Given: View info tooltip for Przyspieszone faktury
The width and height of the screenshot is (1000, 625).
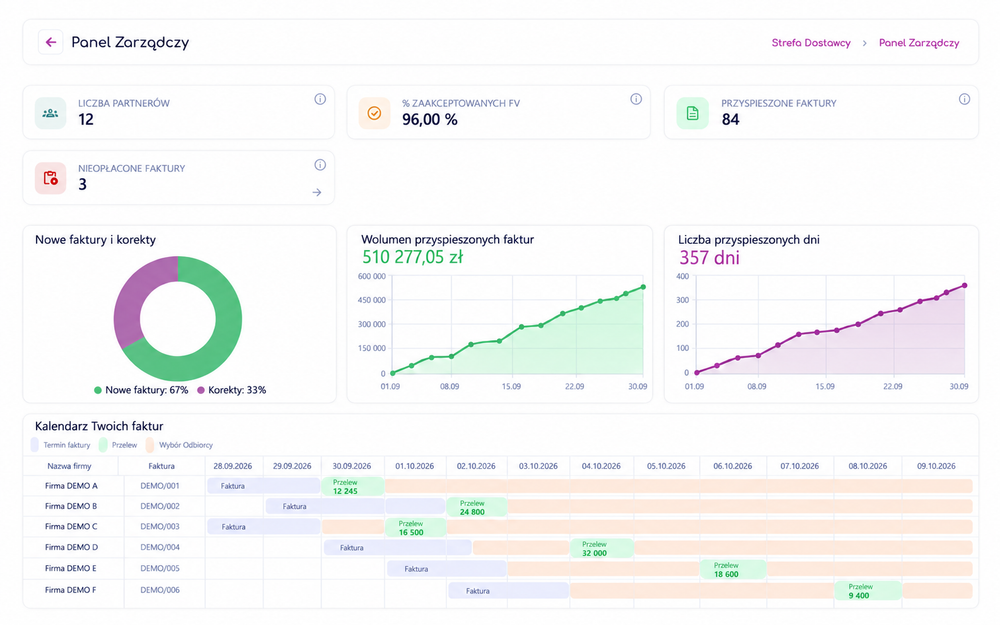Looking at the screenshot, I should [964, 99].
